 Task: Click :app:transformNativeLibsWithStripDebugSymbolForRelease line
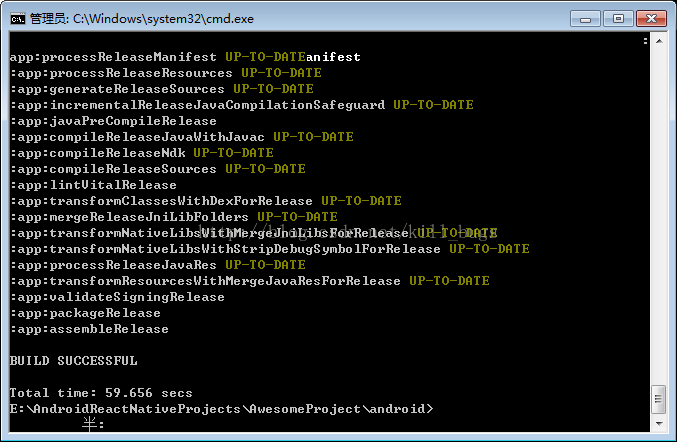269,249
